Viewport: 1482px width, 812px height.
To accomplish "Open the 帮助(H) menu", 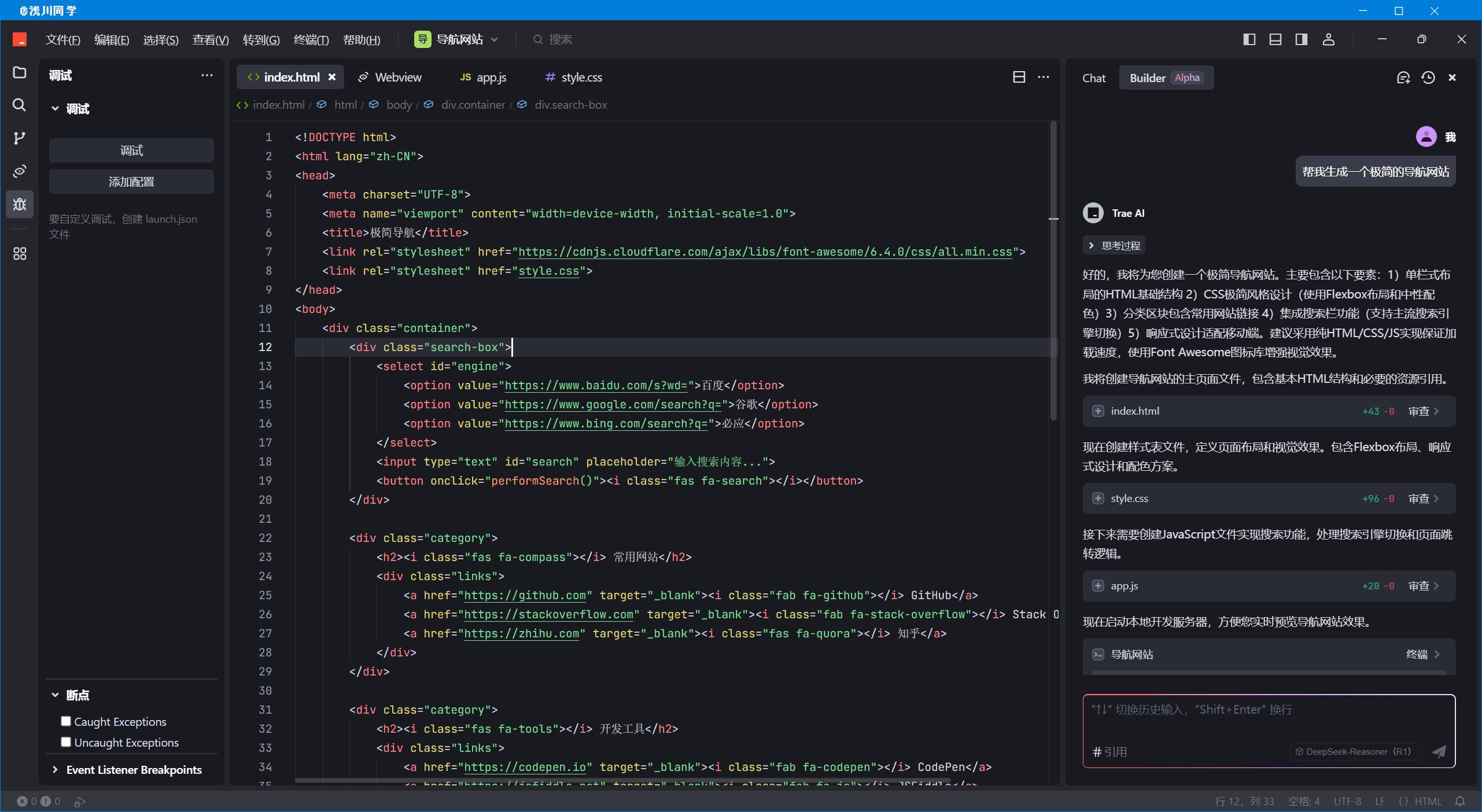I will [362, 39].
